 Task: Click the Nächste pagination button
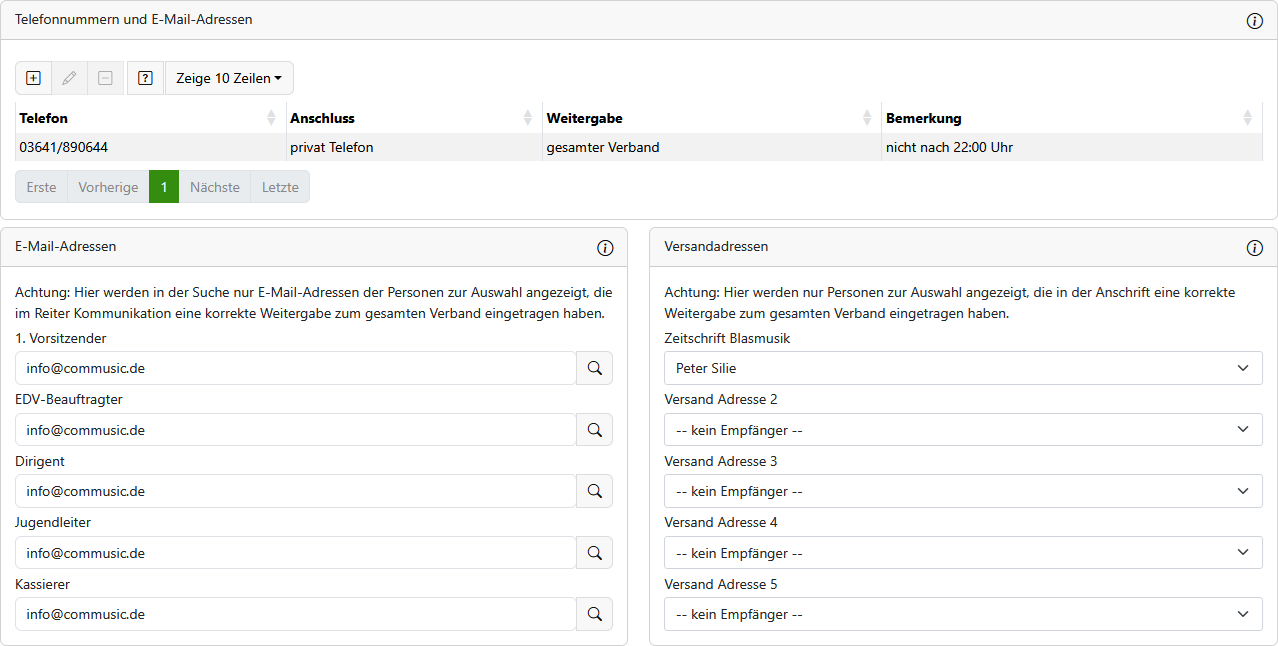214,187
